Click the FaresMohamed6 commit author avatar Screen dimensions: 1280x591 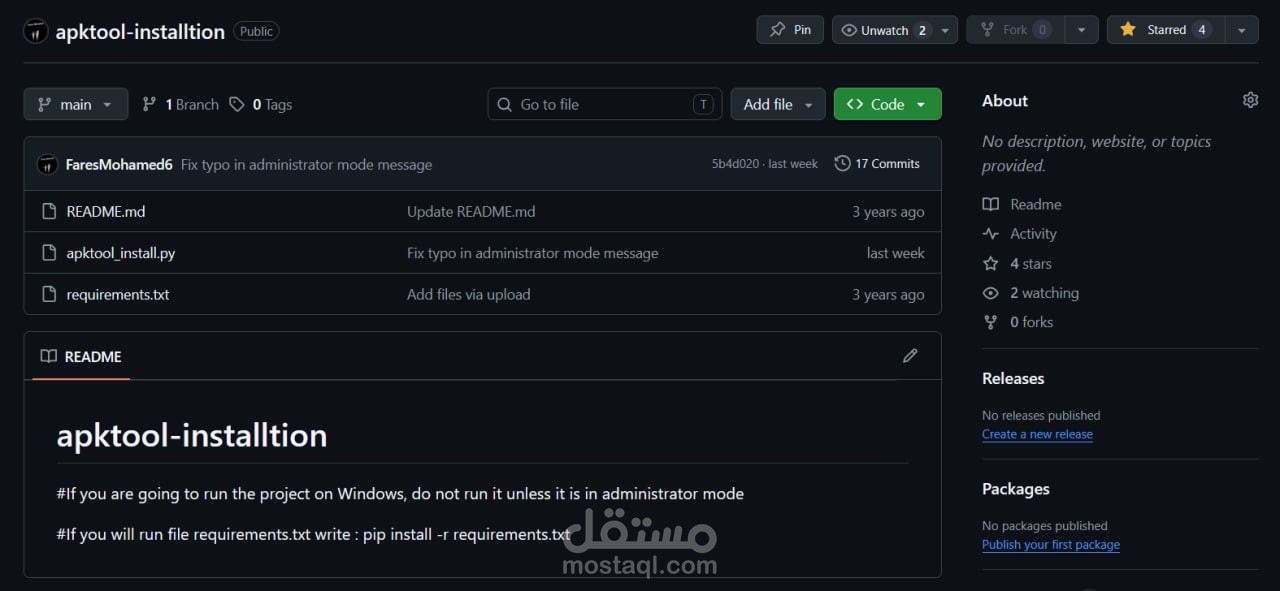(x=47, y=164)
